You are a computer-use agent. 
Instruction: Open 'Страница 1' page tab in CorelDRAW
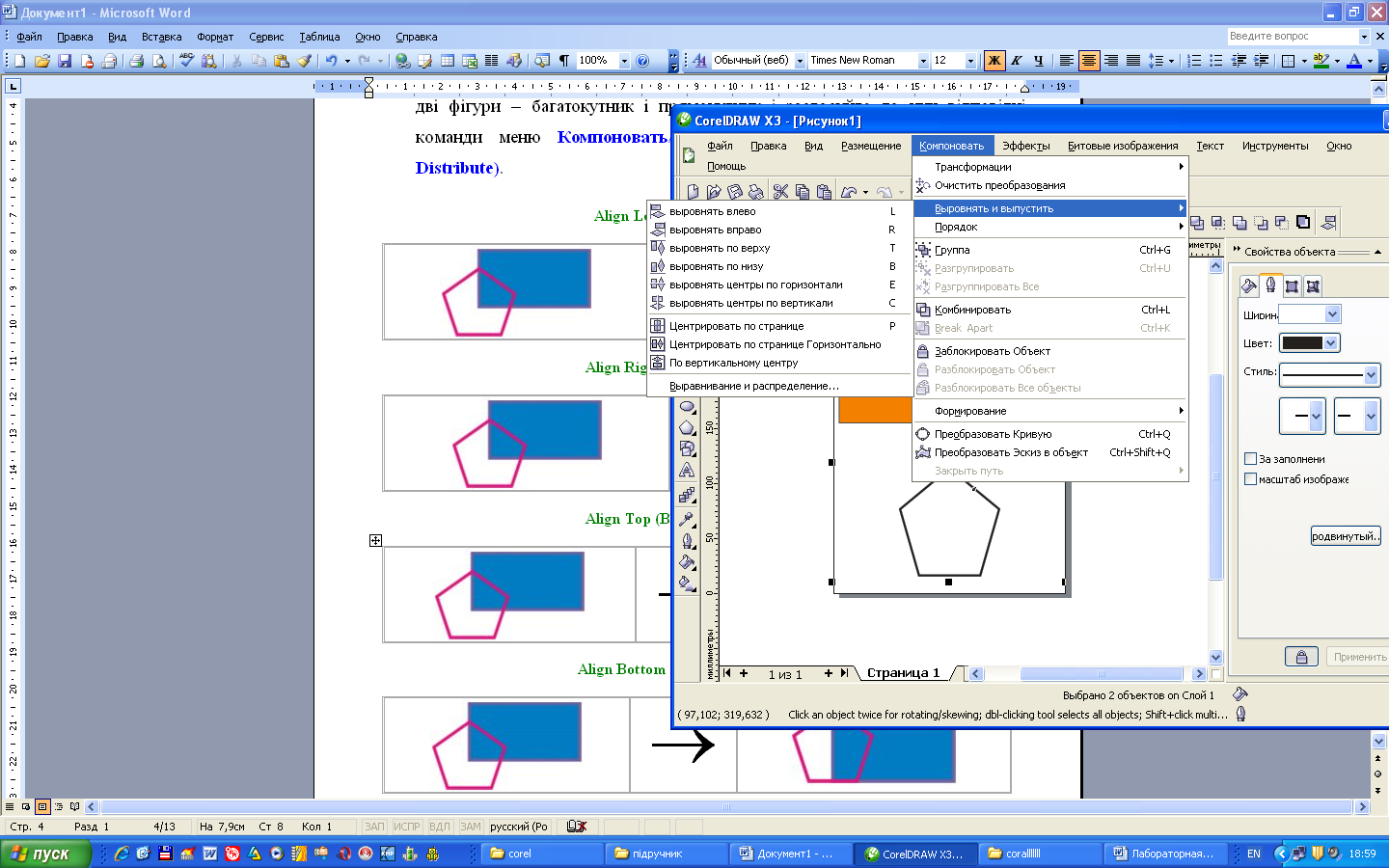tap(903, 673)
